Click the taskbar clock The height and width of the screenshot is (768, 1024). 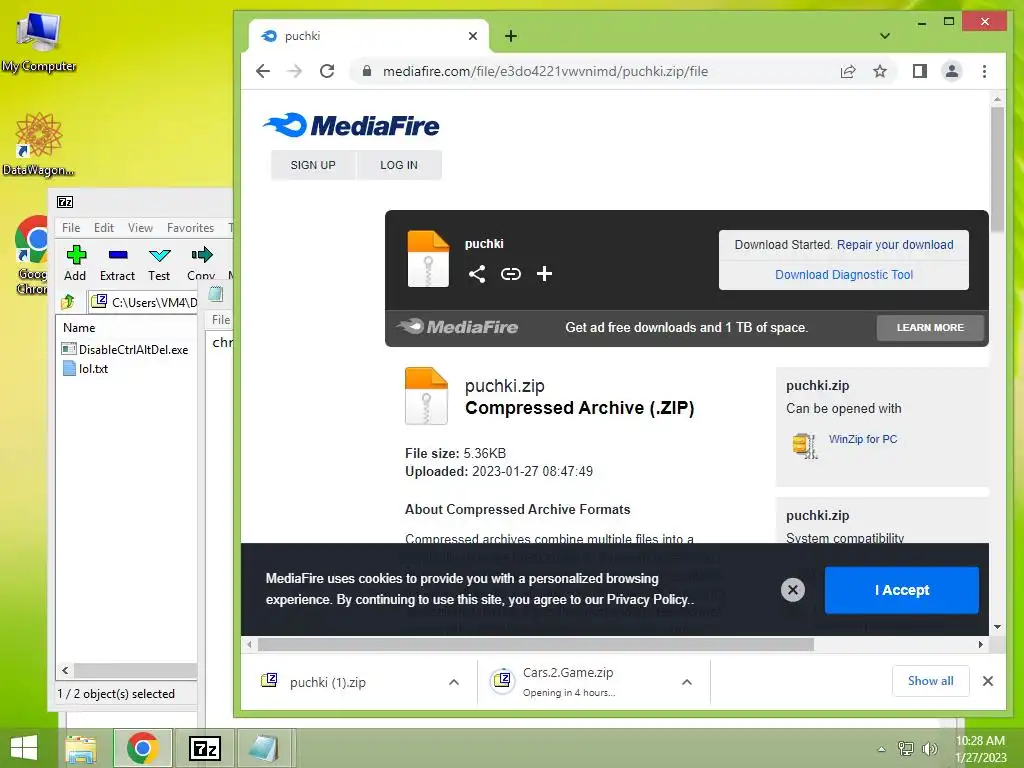981,749
